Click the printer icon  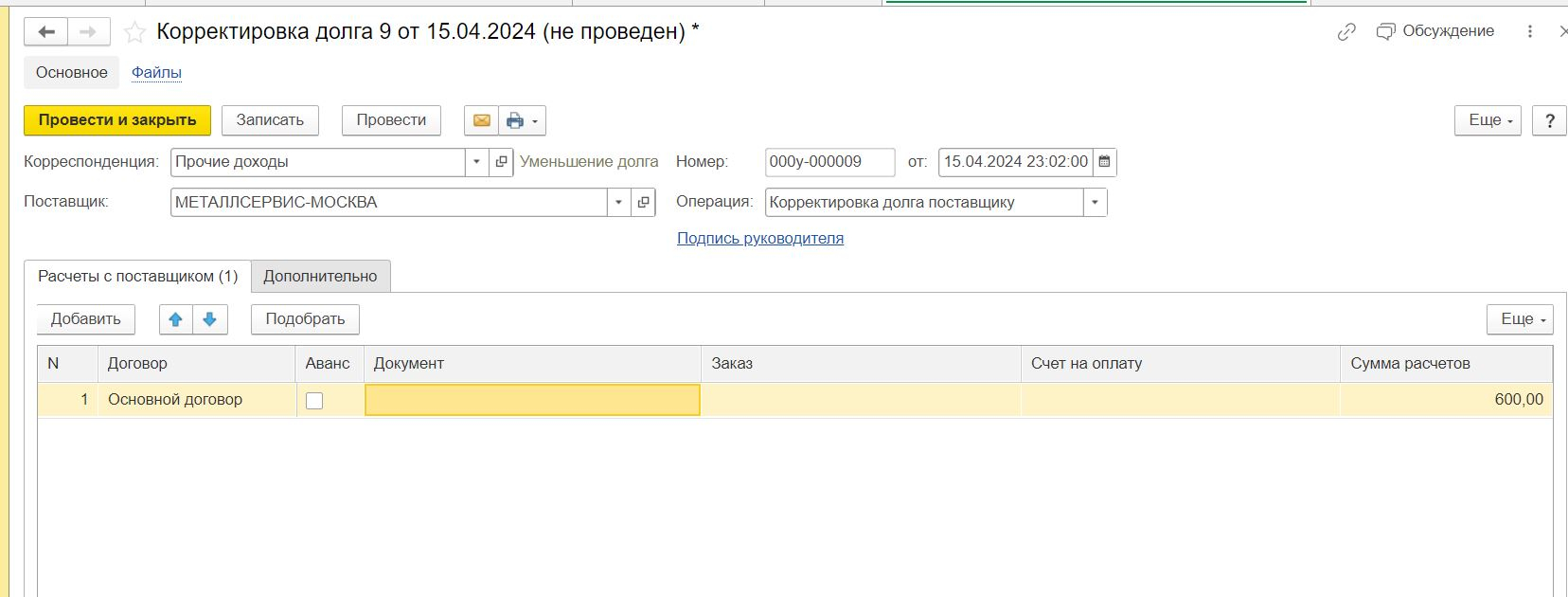click(x=515, y=120)
